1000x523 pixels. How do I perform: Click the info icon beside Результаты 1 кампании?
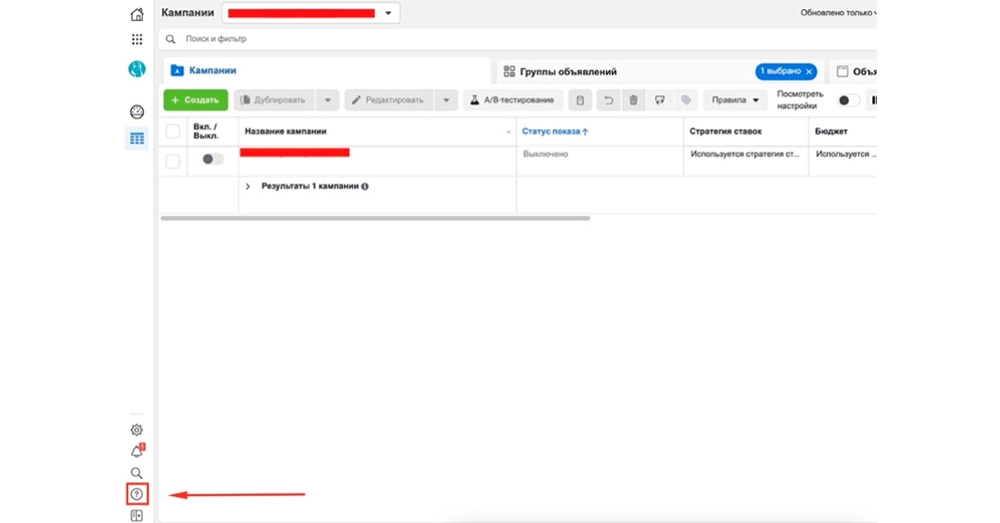point(365,187)
